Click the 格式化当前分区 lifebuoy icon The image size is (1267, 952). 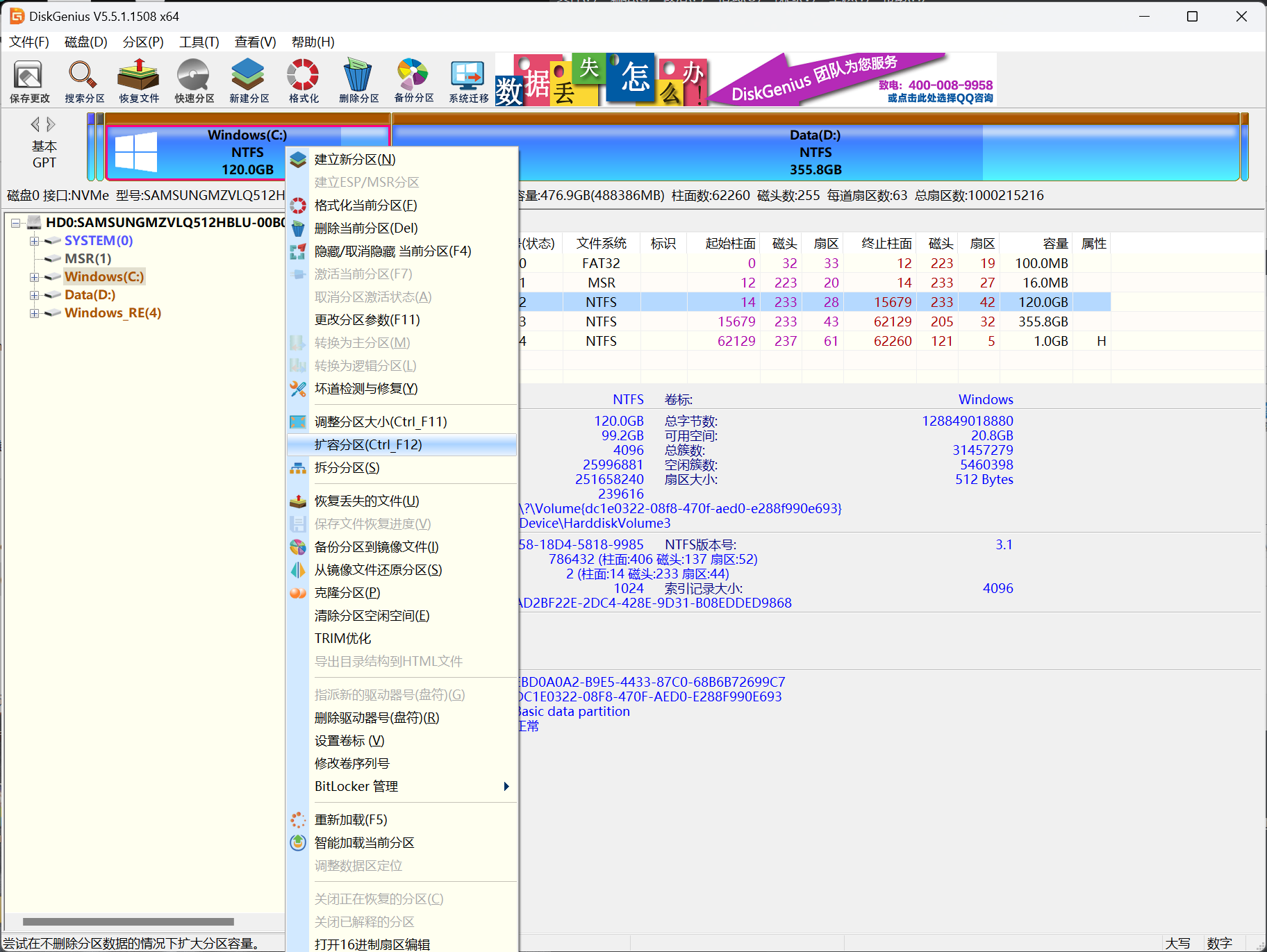[x=298, y=206]
